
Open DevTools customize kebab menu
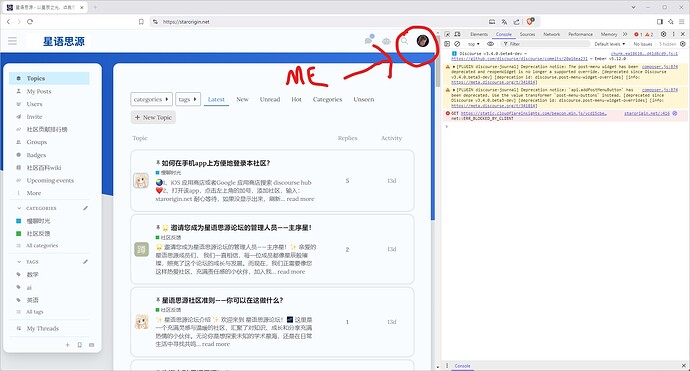click(673, 34)
